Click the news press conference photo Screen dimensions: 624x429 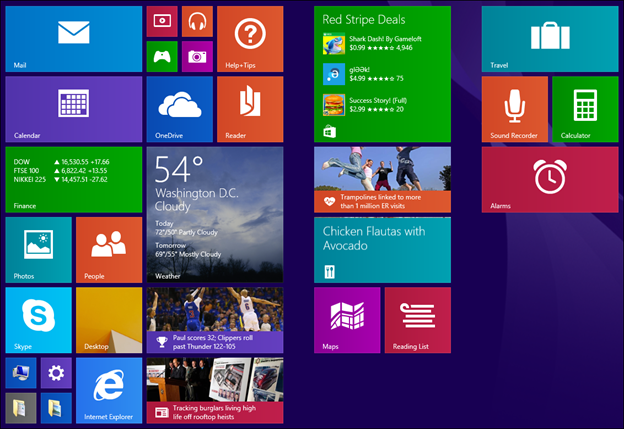coord(215,380)
